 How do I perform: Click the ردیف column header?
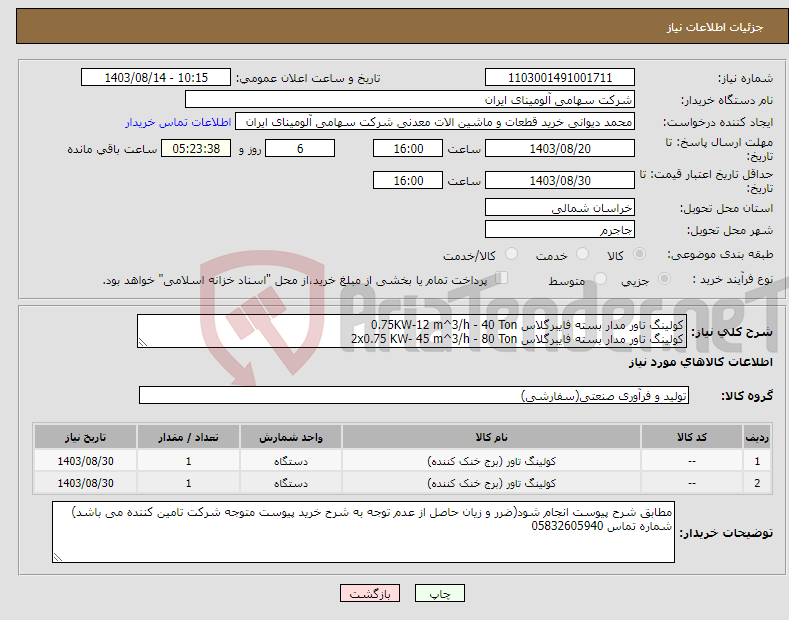[x=757, y=437]
